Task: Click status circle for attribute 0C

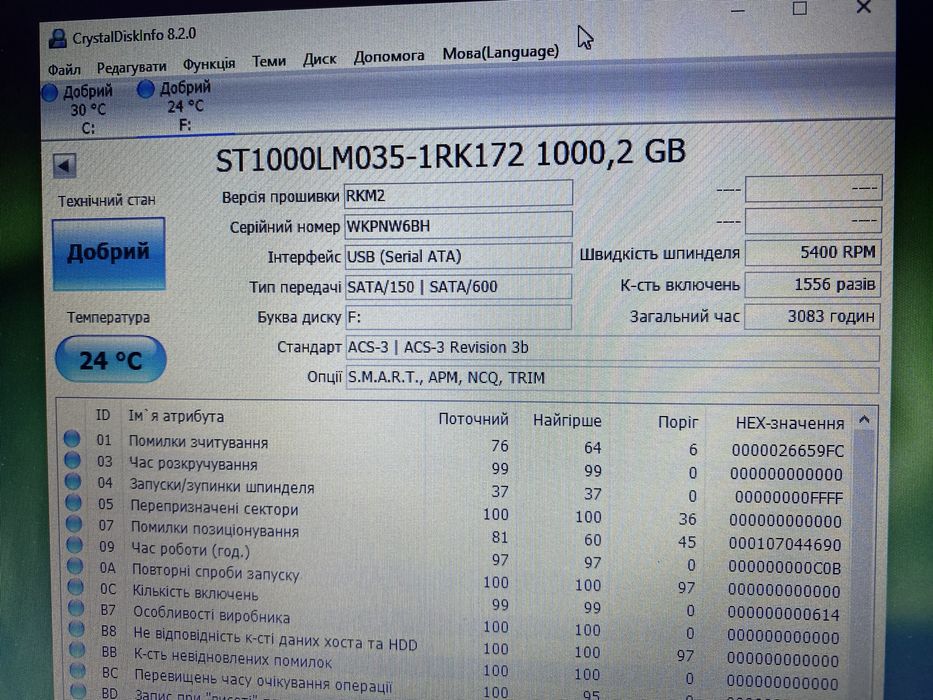Action: [76, 587]
